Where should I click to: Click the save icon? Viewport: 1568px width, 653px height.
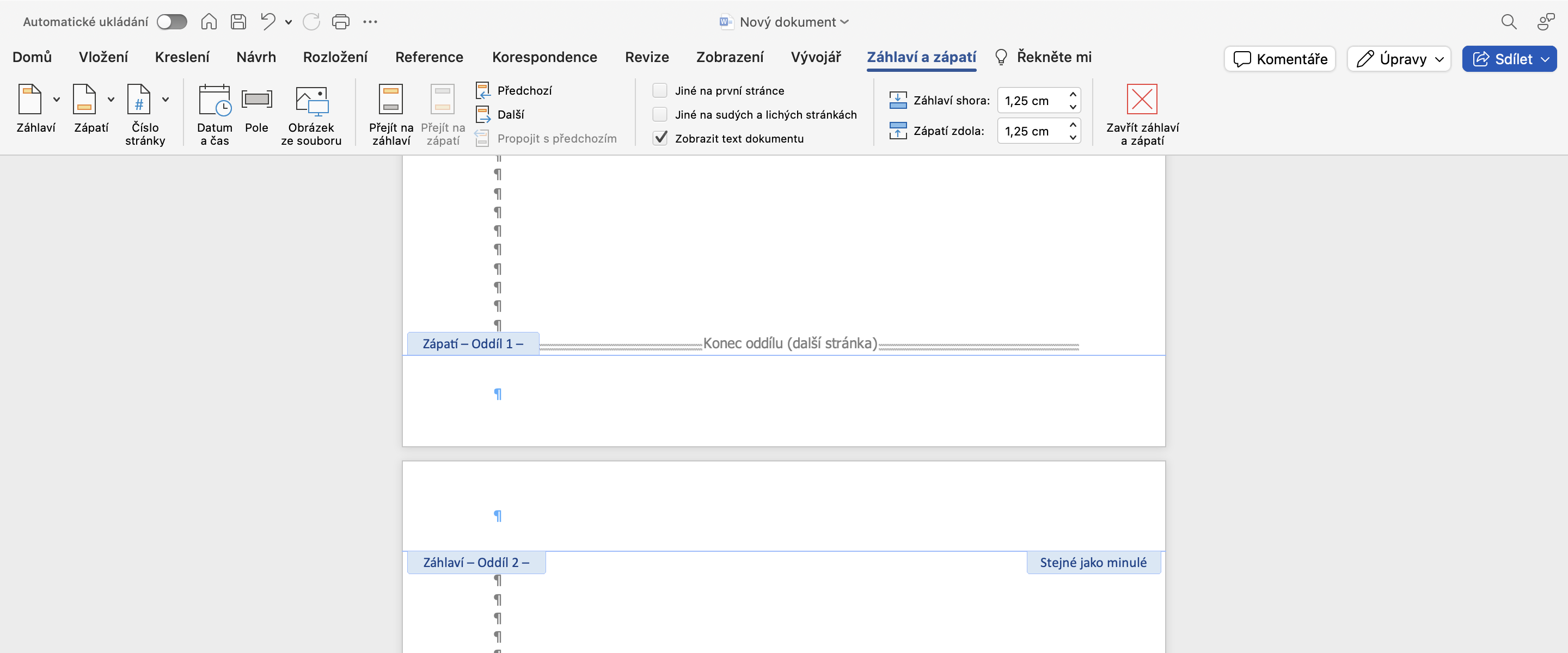tap(238, 22)
